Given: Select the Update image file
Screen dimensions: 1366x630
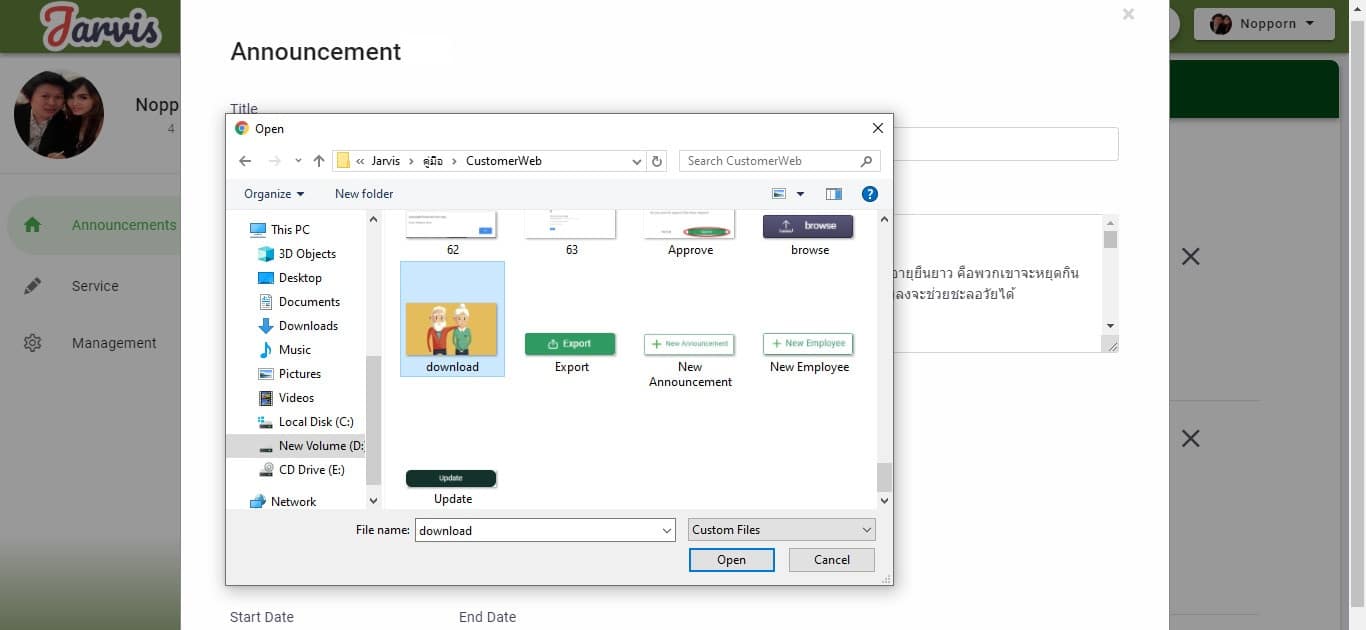Looking at the screenshot, I should pos(452,486).
